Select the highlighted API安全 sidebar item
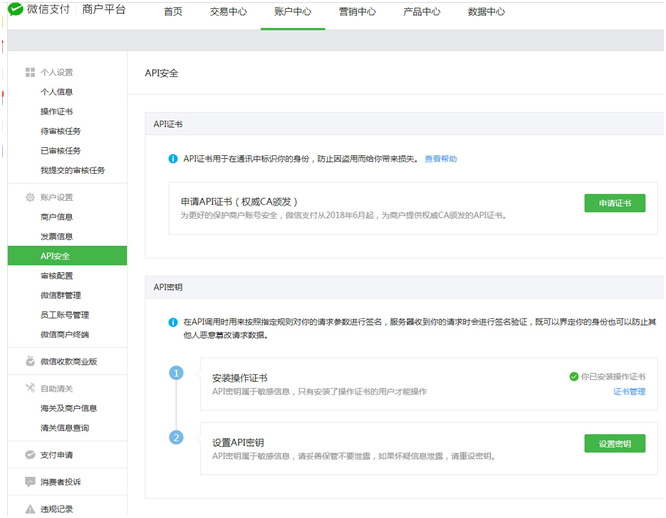Image resolution: width=666 pixels, height=518 pixels. (x=67, y=256)
